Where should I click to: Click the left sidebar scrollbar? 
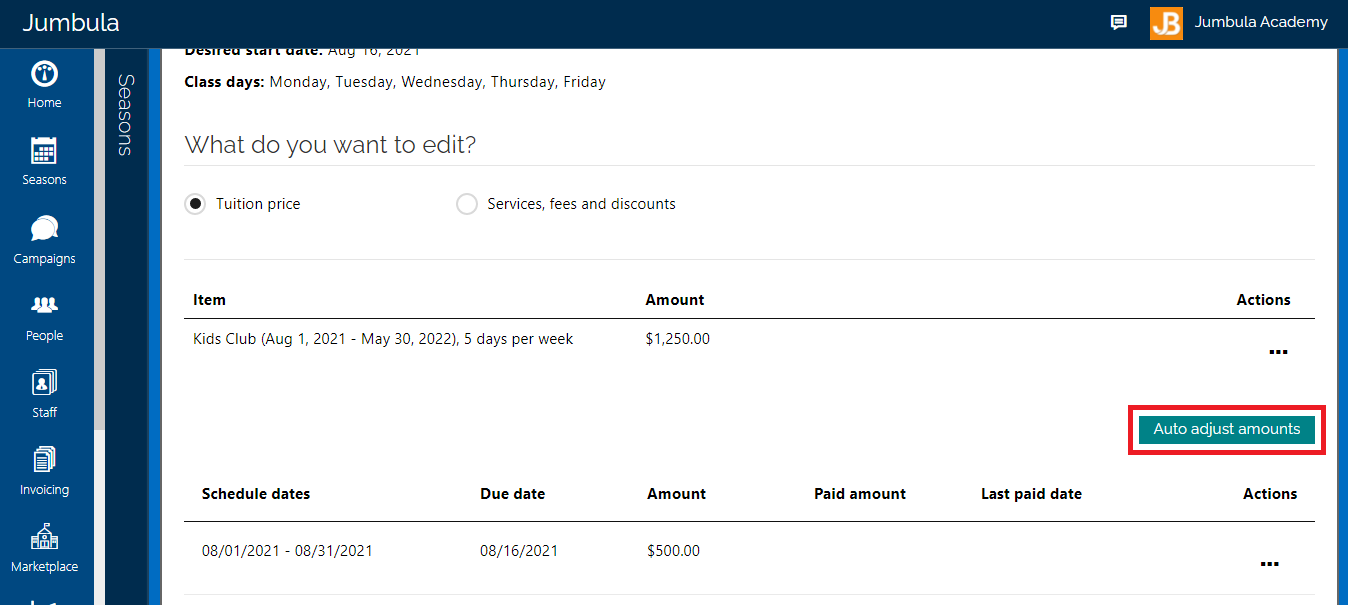99,240
